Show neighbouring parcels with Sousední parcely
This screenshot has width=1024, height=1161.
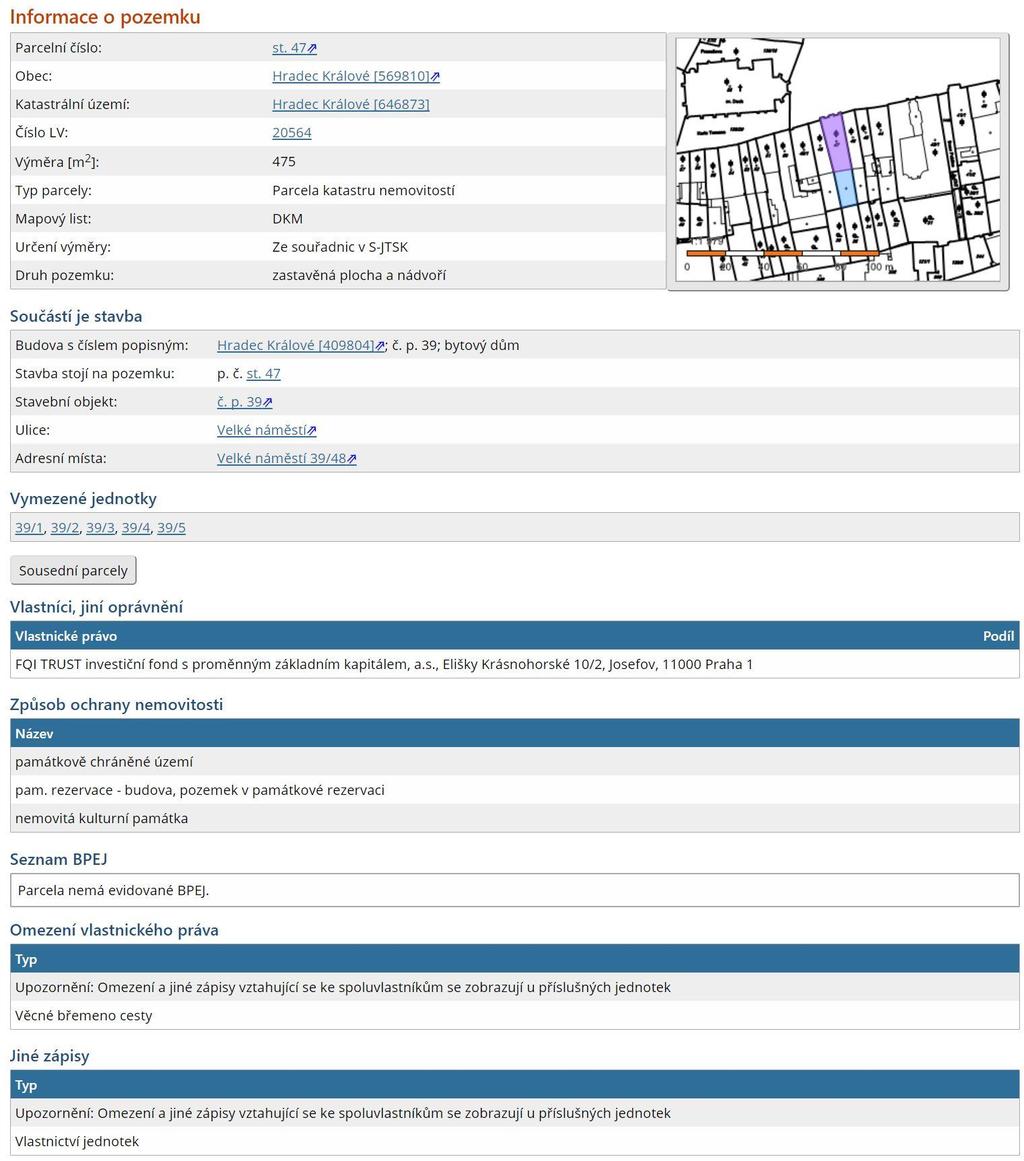click(73, 571)
